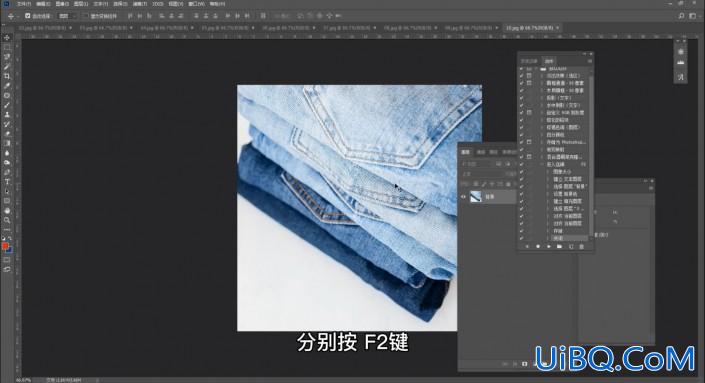Viewport: 705px width, 383px height.
Task: Toggle checkmark for 图像大小 step
Action: (522, 172)
